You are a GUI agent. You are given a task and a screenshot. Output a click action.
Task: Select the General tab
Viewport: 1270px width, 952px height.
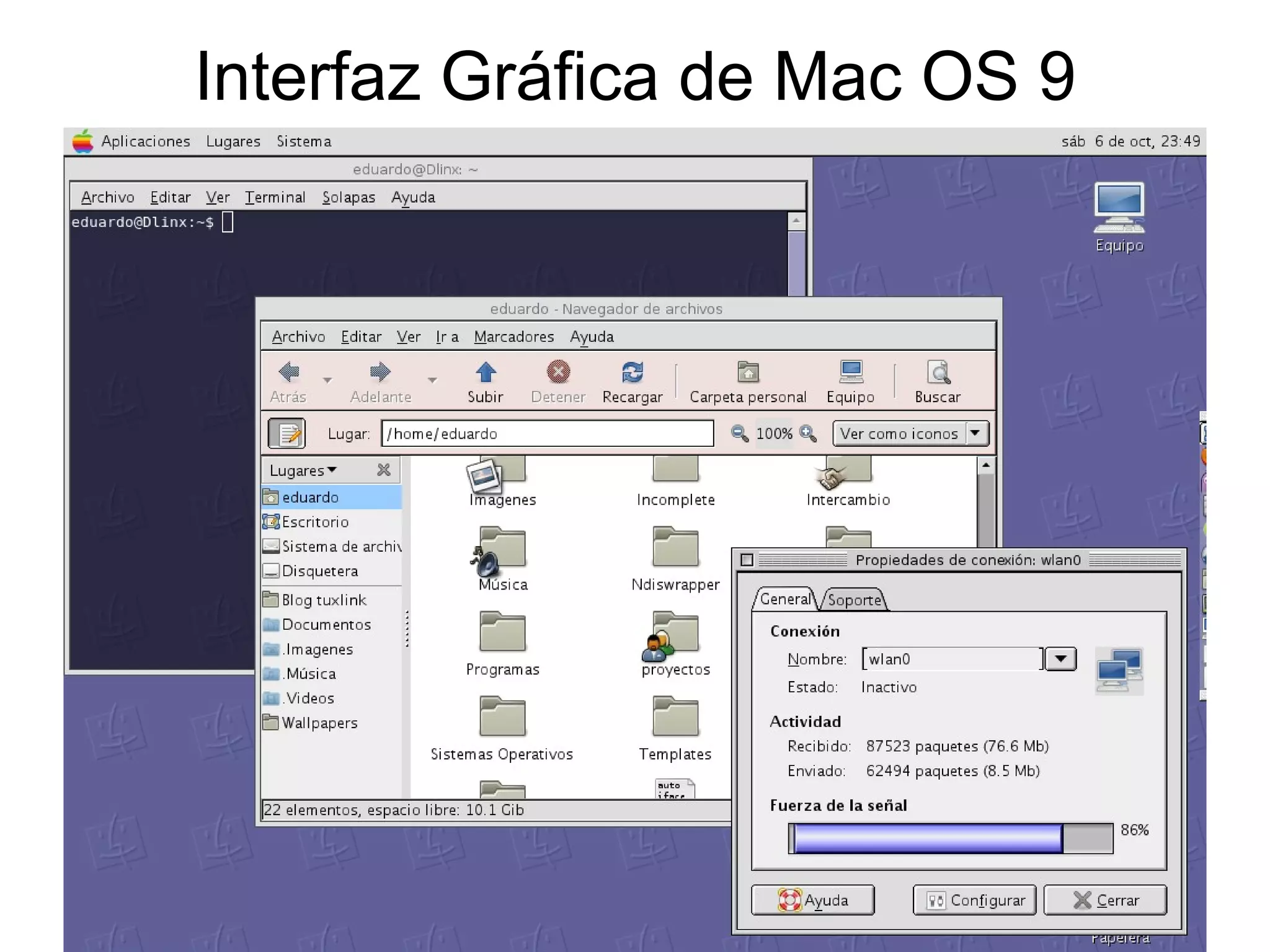point(785,599)
